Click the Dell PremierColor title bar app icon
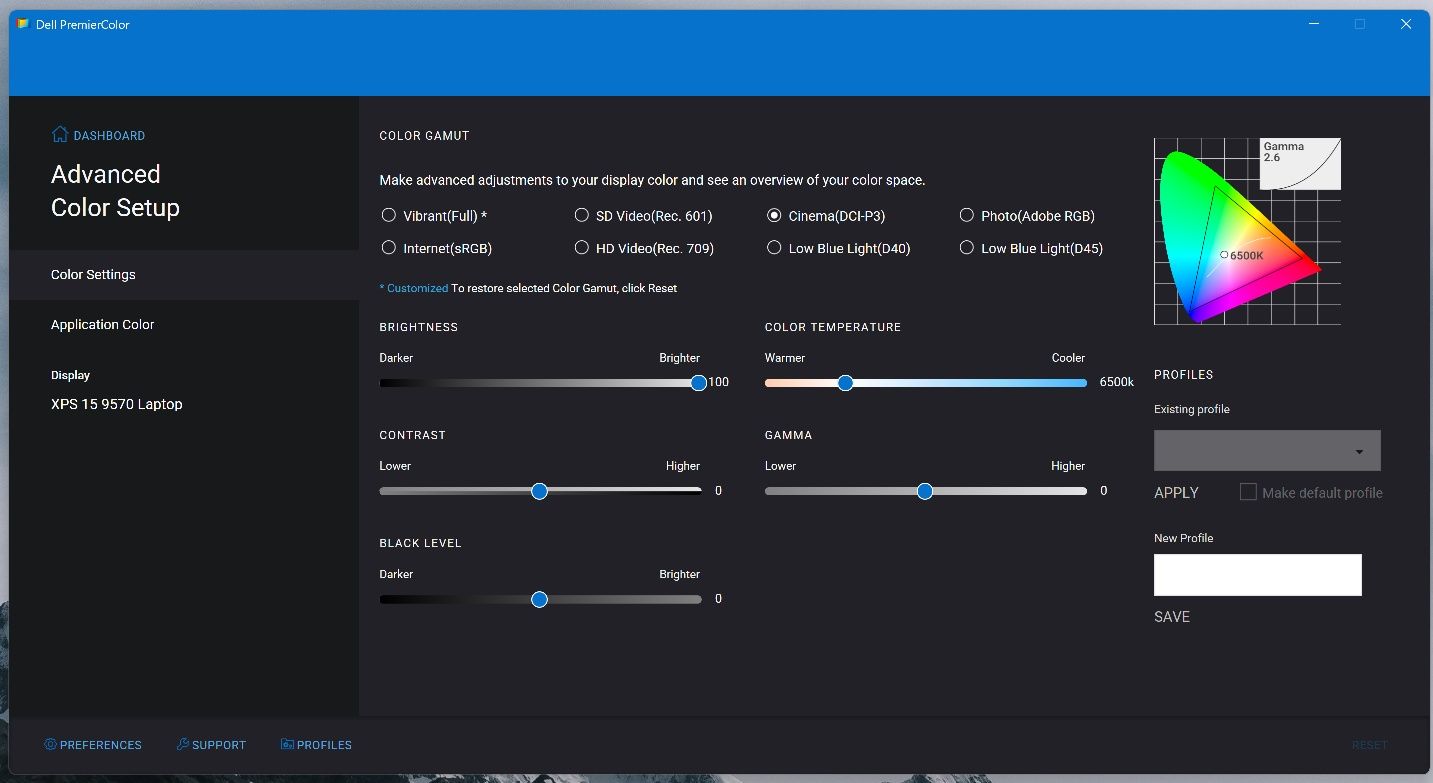The image size is (1433, 783). pos(23,24)
